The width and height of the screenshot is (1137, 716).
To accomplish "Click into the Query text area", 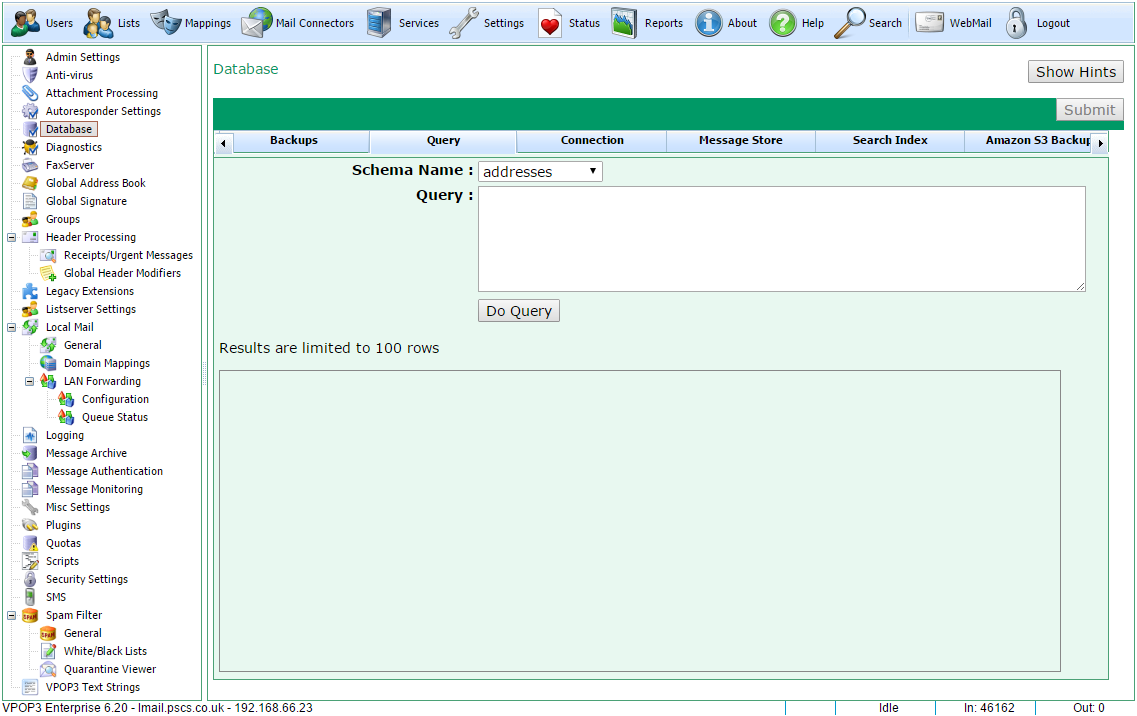I will (x=782, y=239).
